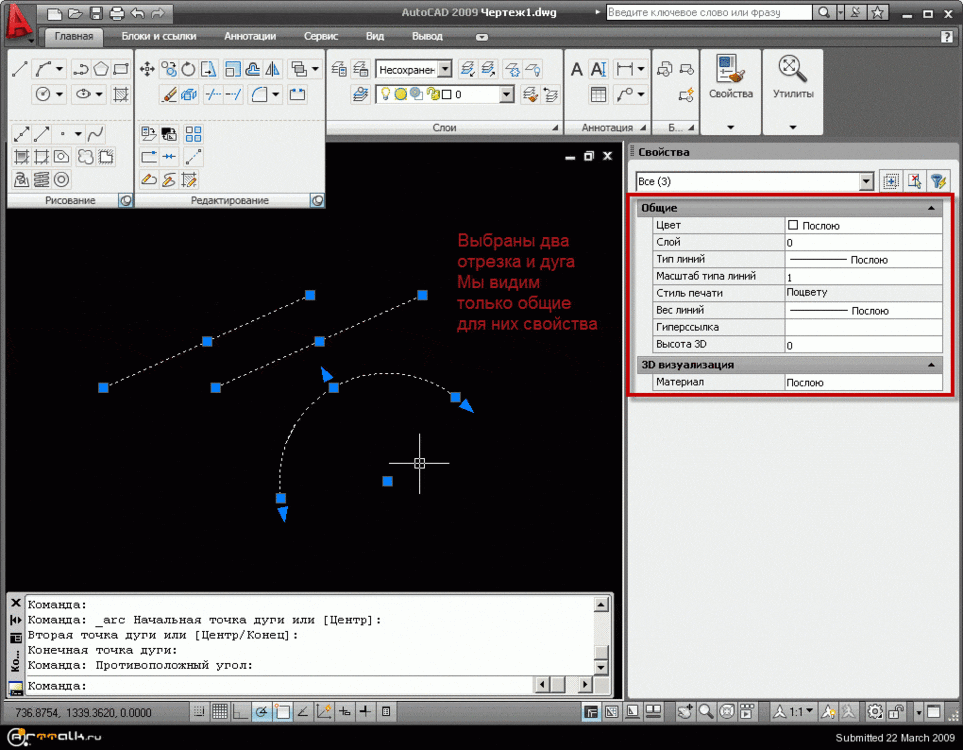Viewport: 963px width, 750px height.
Task: Toggle Grid display in status bar
Action: click(219, 712)
